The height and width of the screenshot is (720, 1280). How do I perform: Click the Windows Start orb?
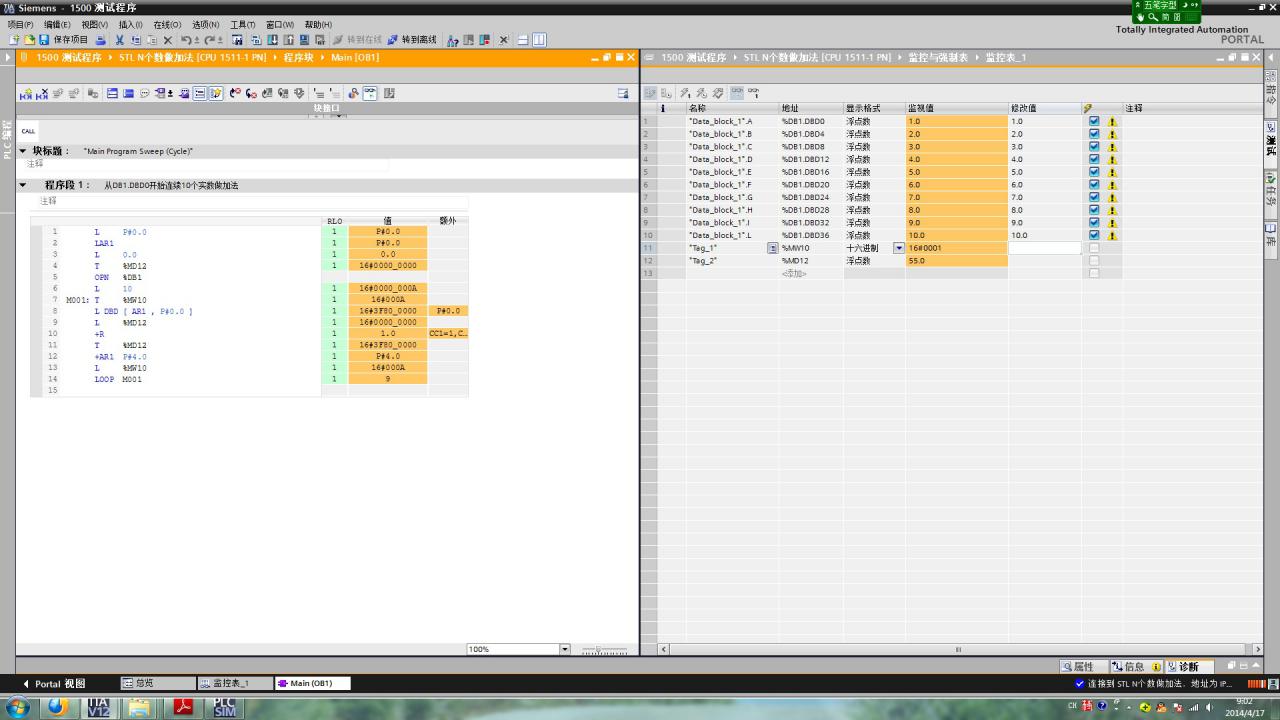[17, 707]
